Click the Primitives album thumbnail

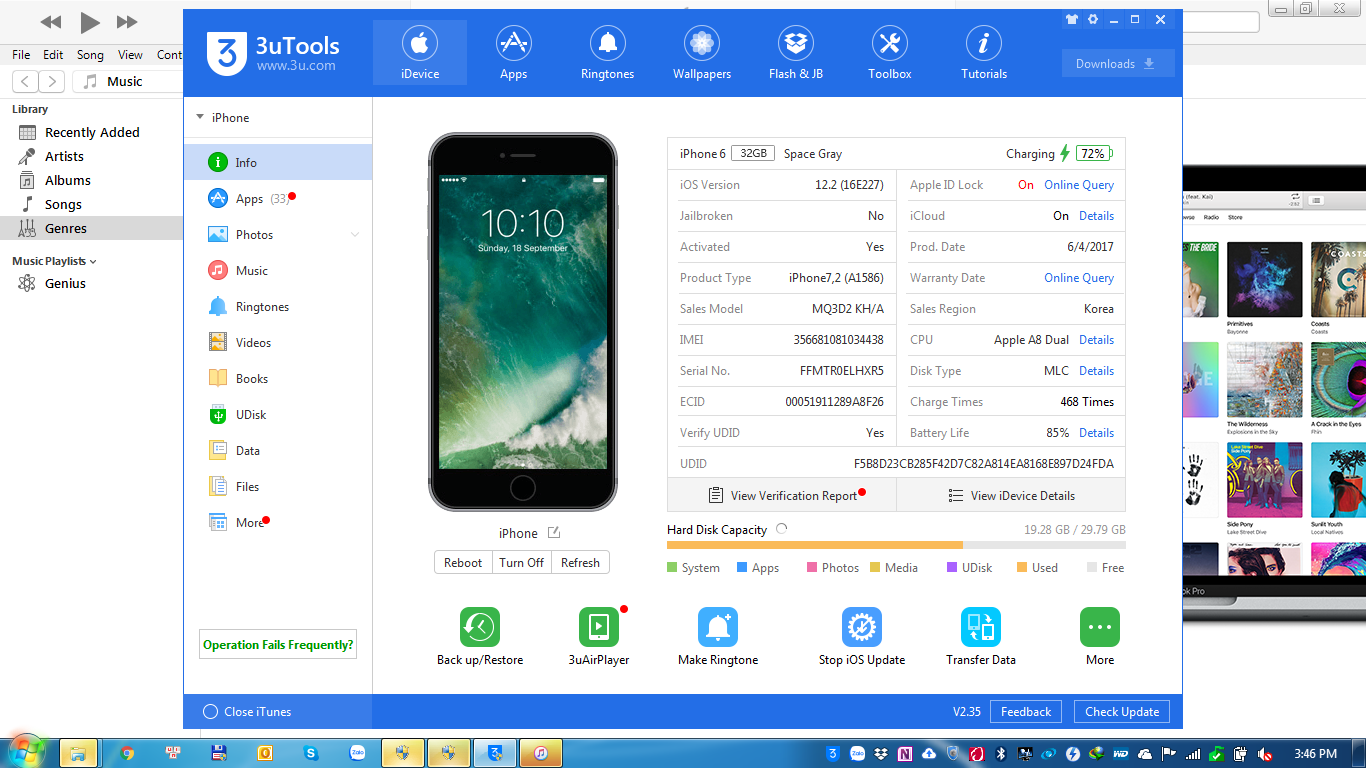1264,280
